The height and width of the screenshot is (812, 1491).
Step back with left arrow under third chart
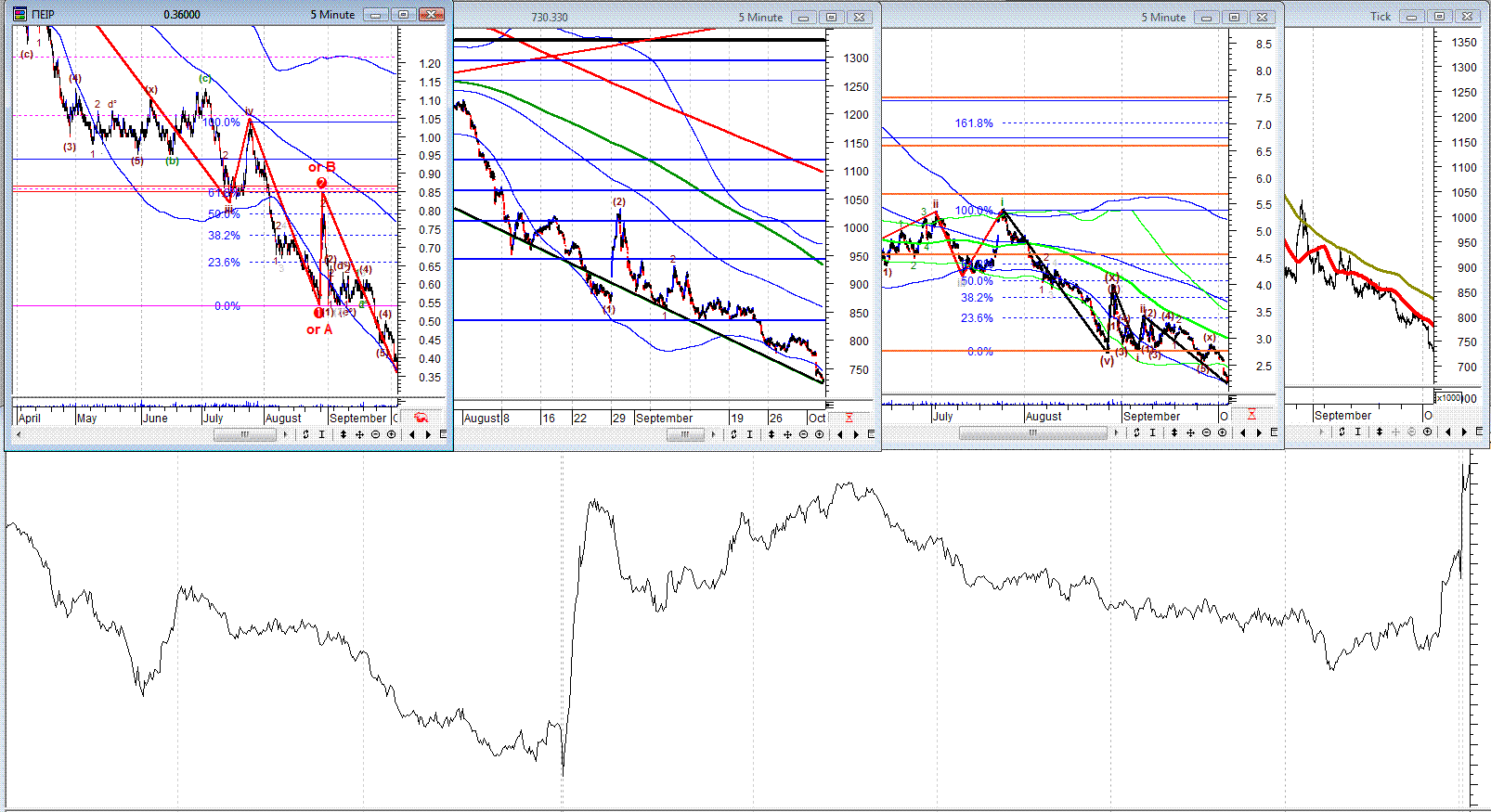click(1243, 432)
